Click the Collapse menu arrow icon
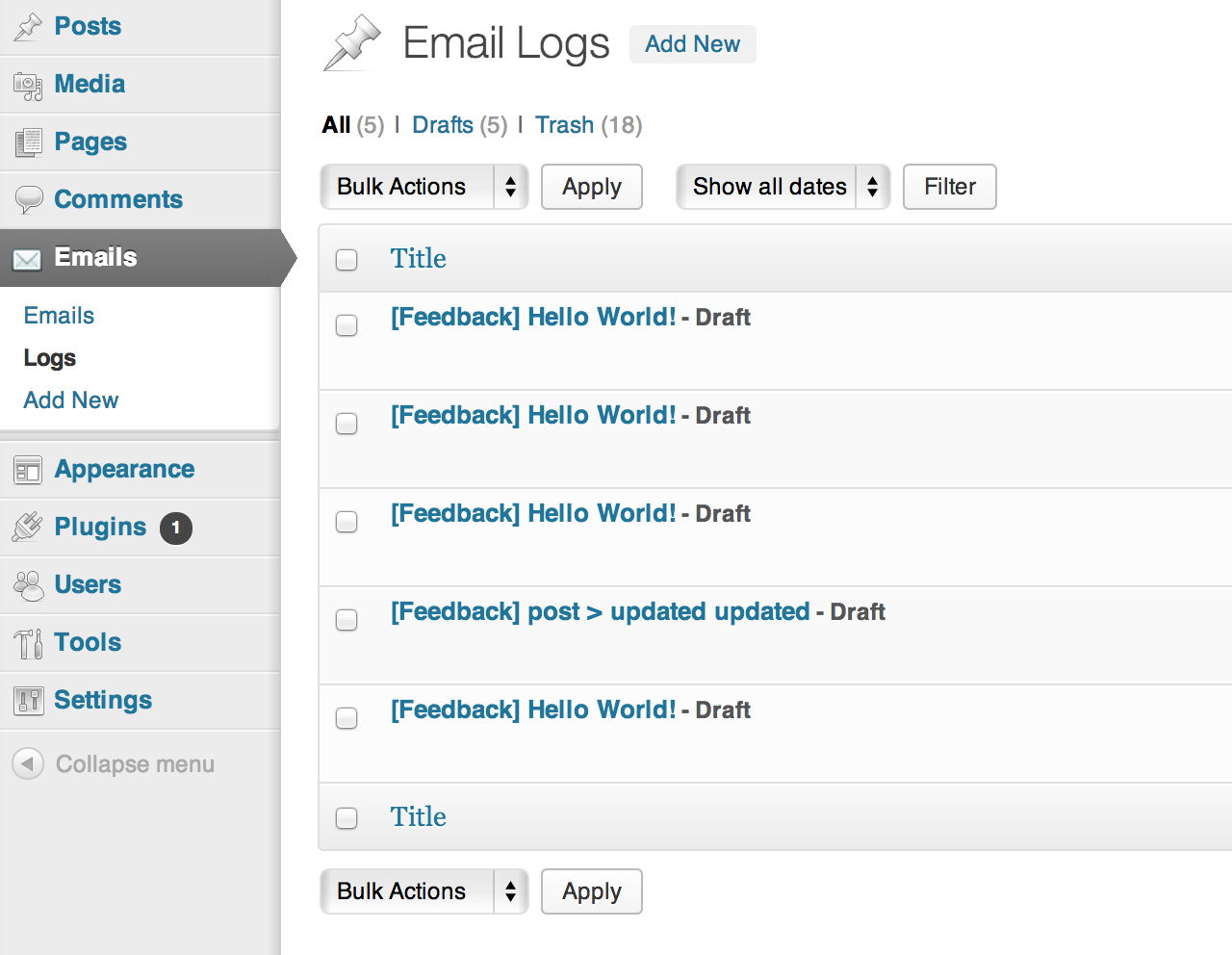 pyautogui.click(x=28, y=763)
